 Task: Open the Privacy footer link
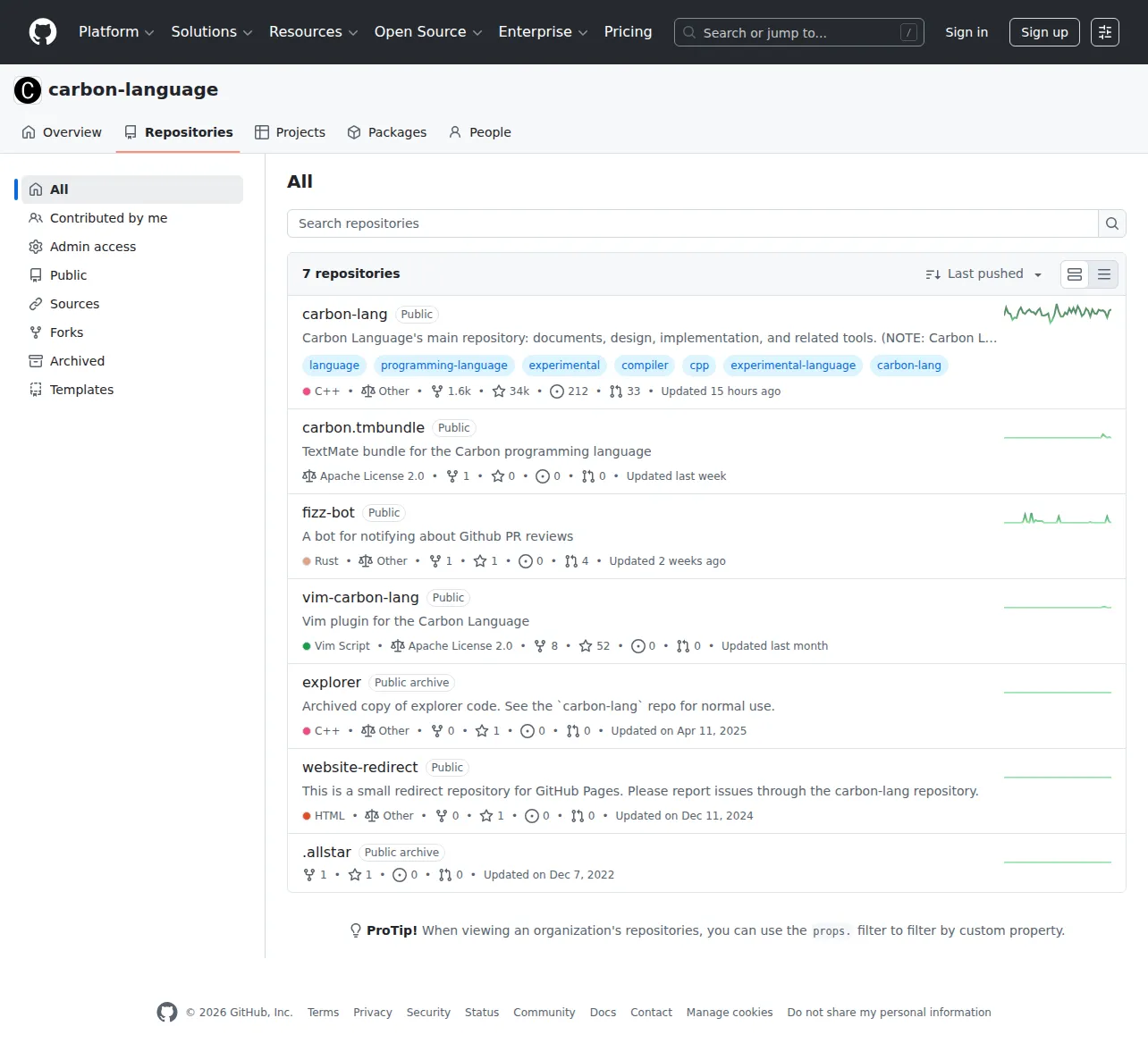tap(373, 1013)
